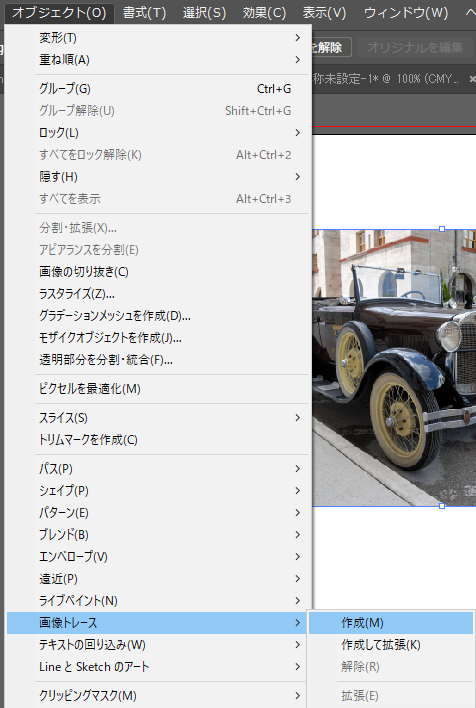Viewport: 476px width, 708px height.
Task: Open the ウィンドウ(W) menu
Action: pos(406,13)
